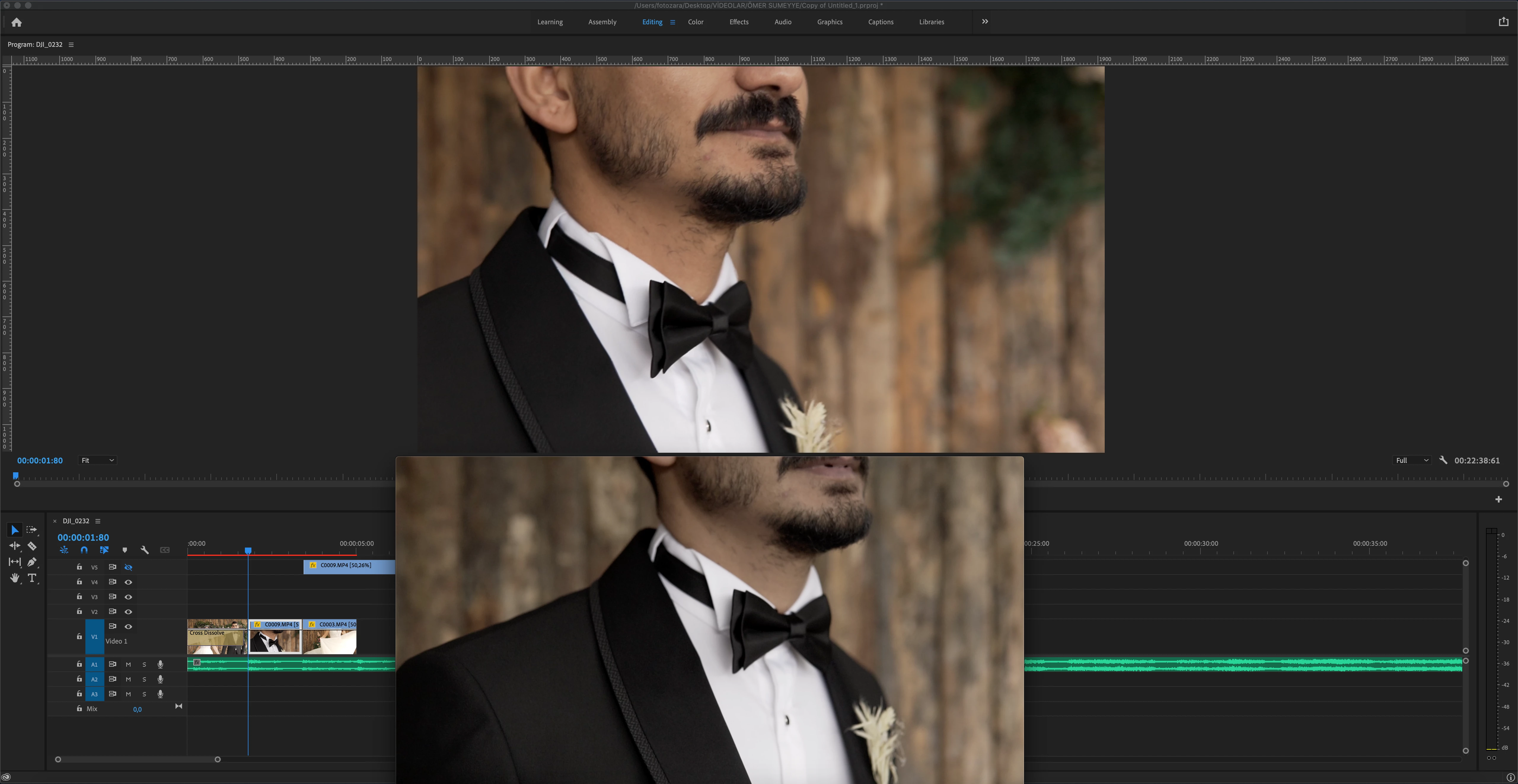Toggle lock on track V3
1518x784 pixels.
point(79,597)
